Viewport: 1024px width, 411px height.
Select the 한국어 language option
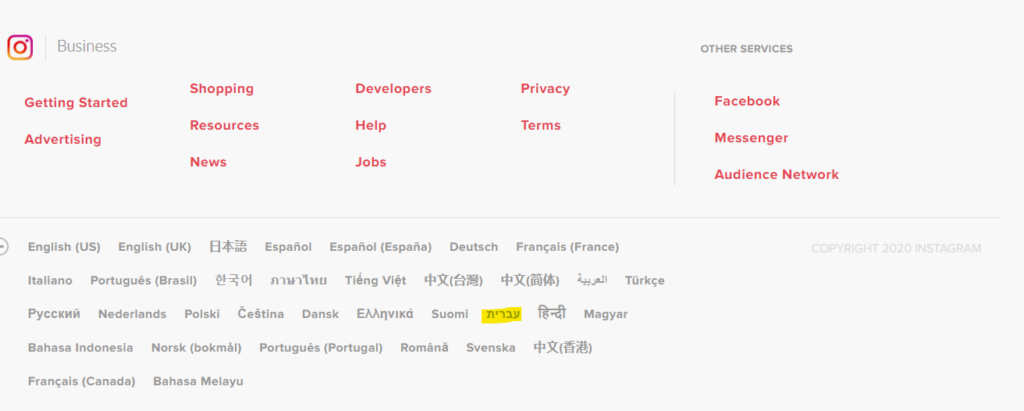[233, 280]
